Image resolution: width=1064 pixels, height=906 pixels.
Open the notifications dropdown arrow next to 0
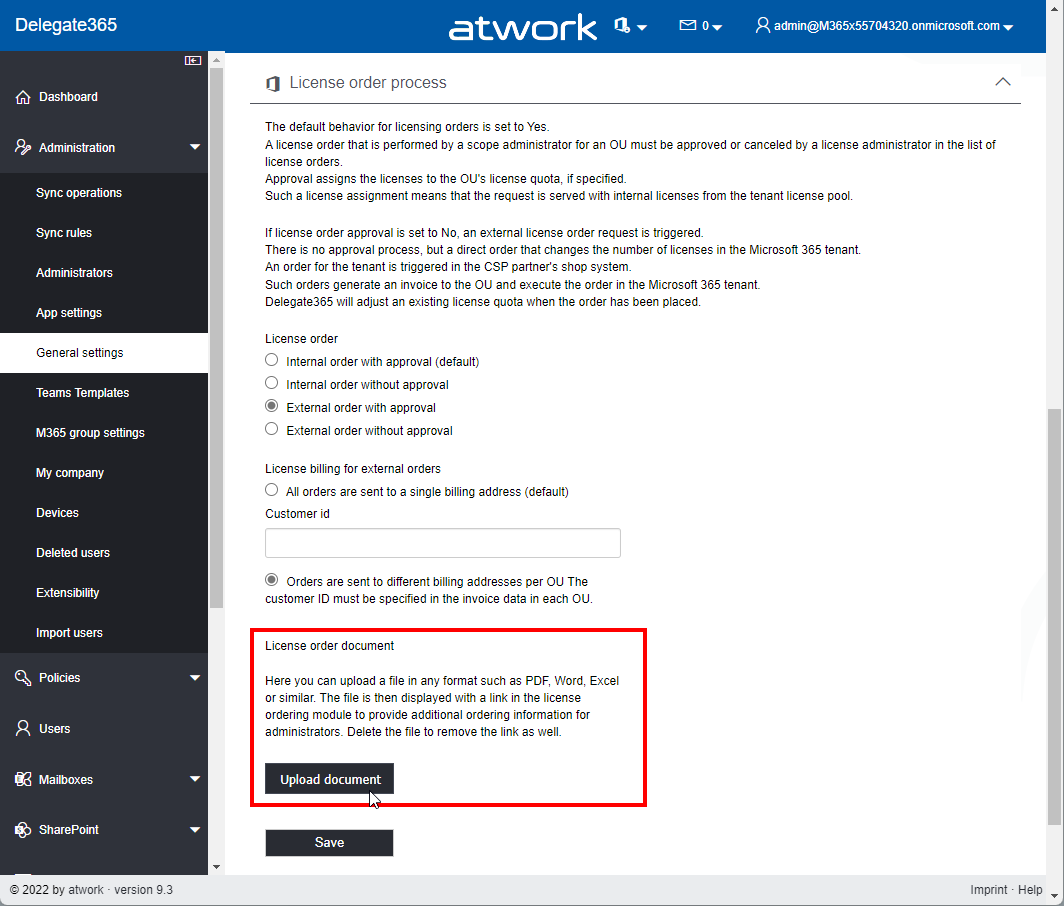pos(717,27)
